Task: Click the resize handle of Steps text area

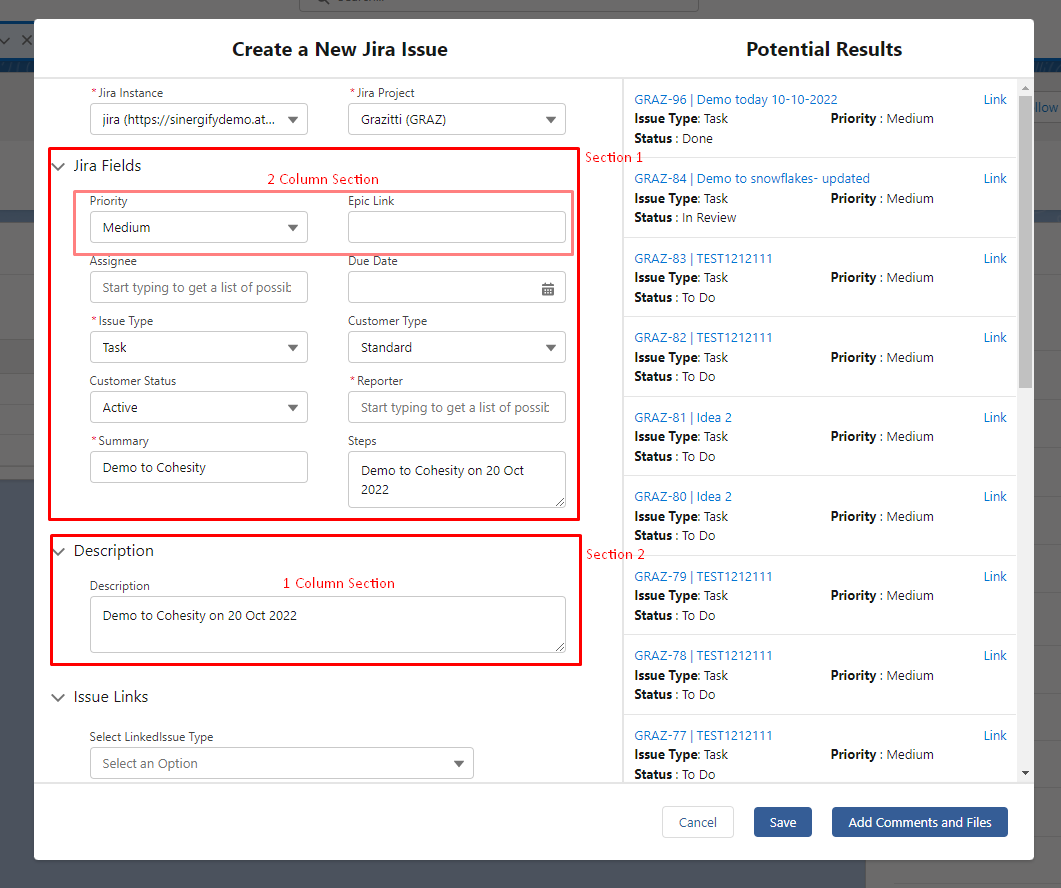Action: (x=560, y=502)
